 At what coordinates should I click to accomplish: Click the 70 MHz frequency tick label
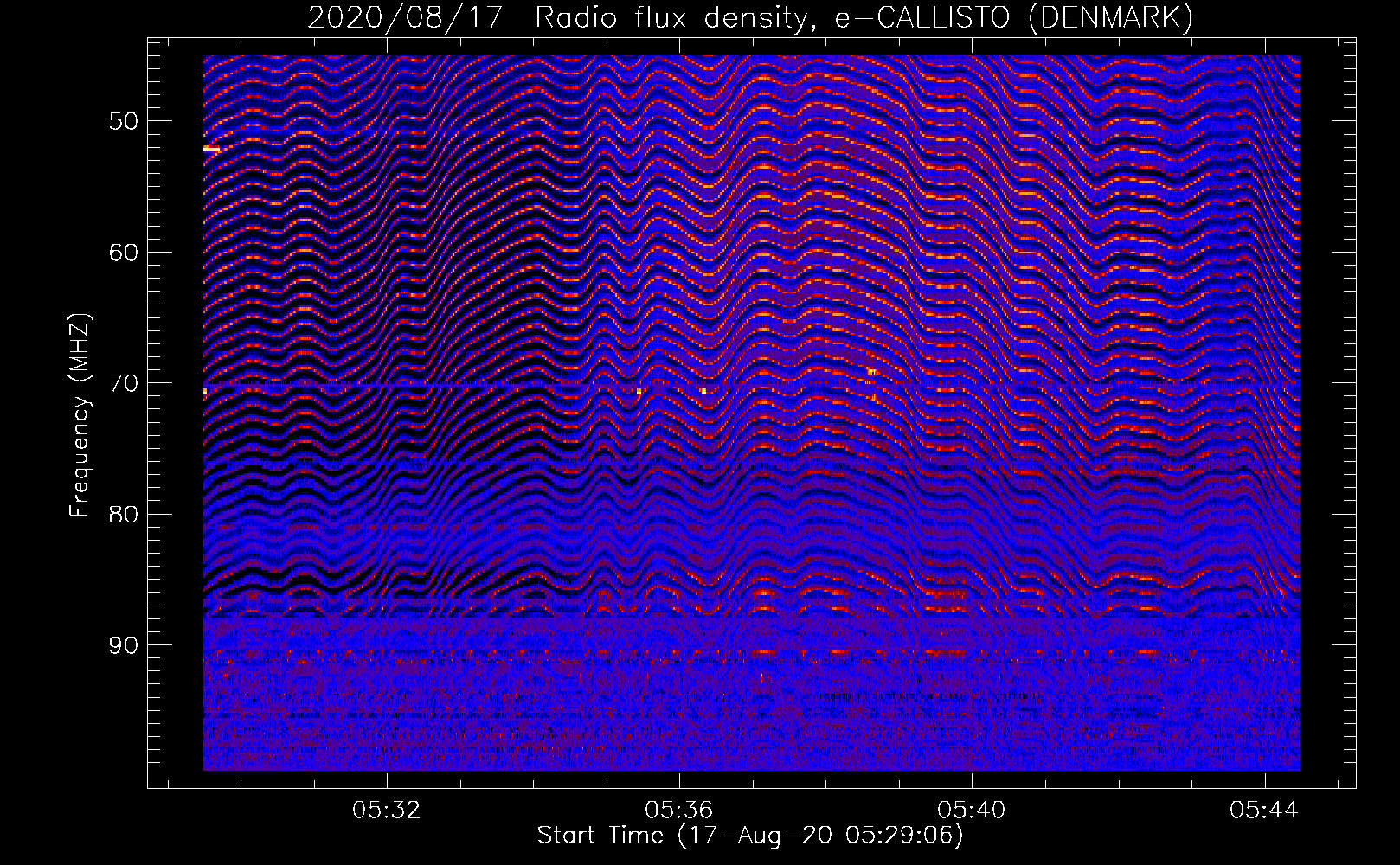coord(125,383)
